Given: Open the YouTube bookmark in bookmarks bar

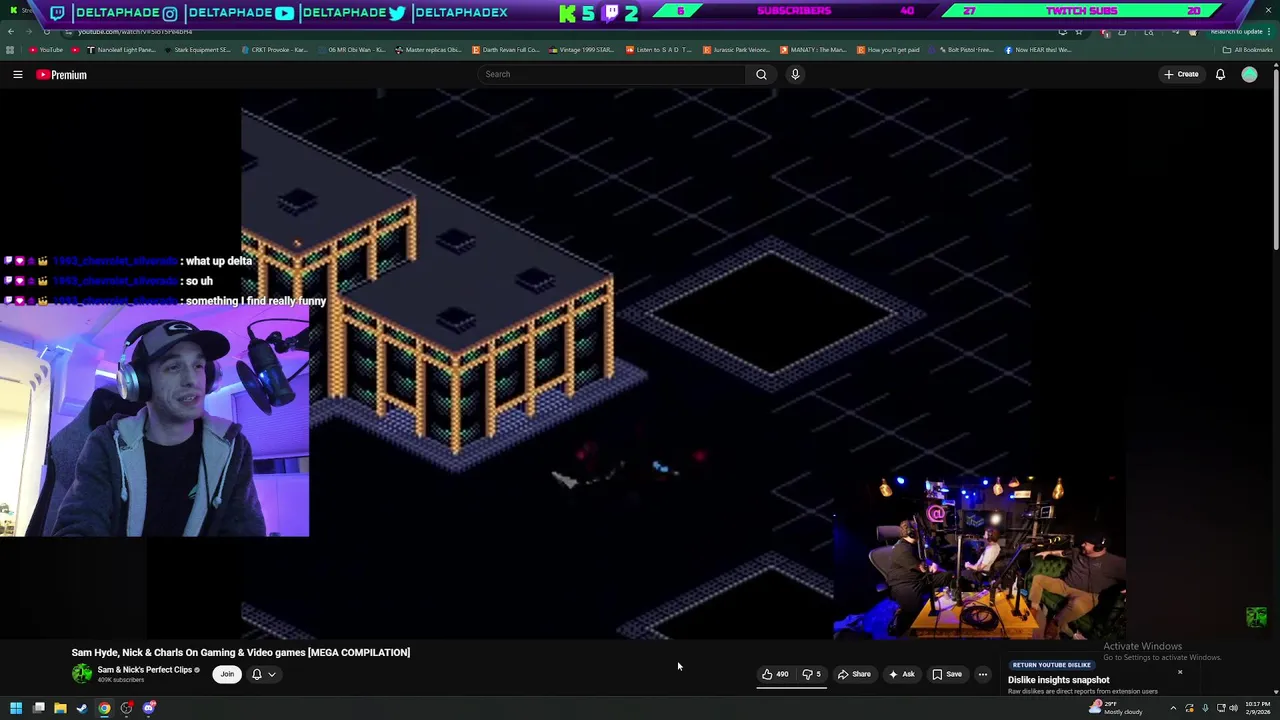Looking at the screenshot, I should pyautogui.click(x=45, y=50).
